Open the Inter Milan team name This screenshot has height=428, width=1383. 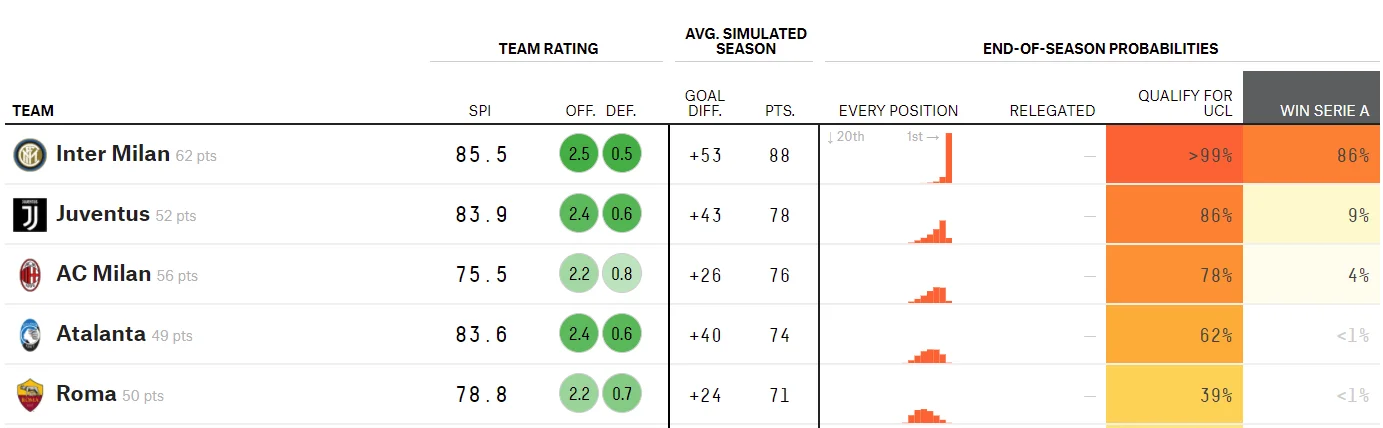(113, 154)
